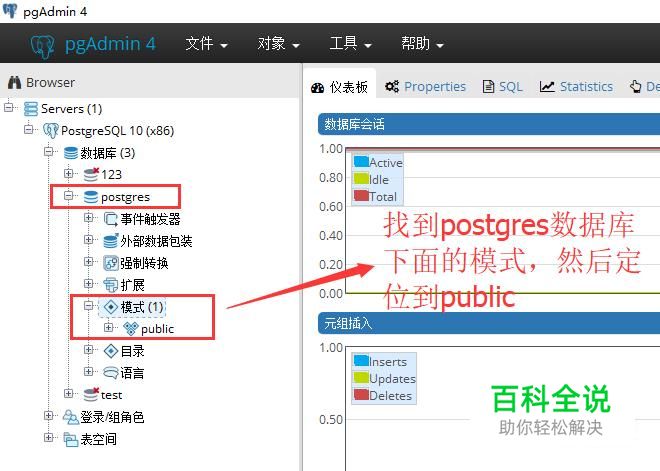The height and width of the screenshot is (471, 660).
Task: Click the Servers group icon
Action: point(30,109)
